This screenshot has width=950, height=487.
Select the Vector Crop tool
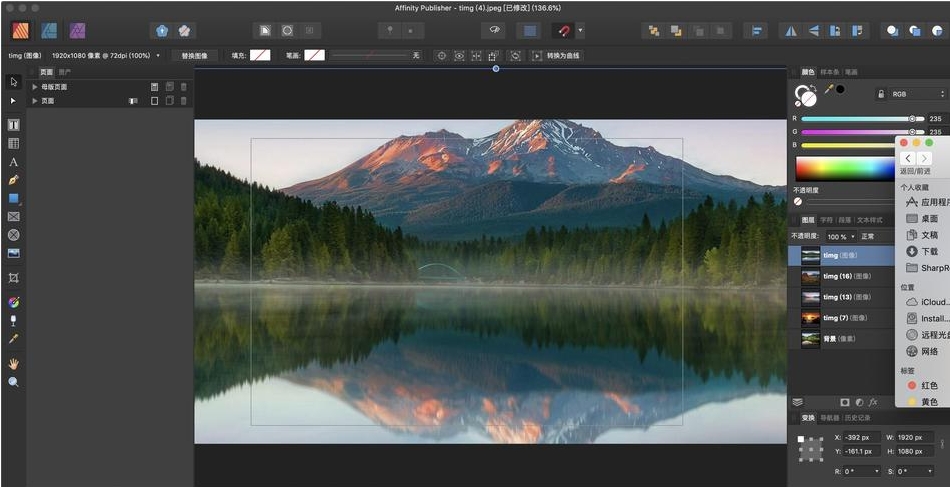tap(13, 278)
